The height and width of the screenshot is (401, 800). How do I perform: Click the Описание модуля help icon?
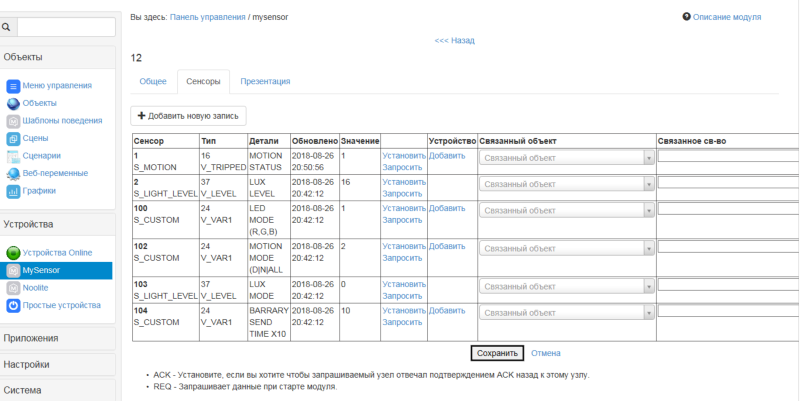(687, 17)
